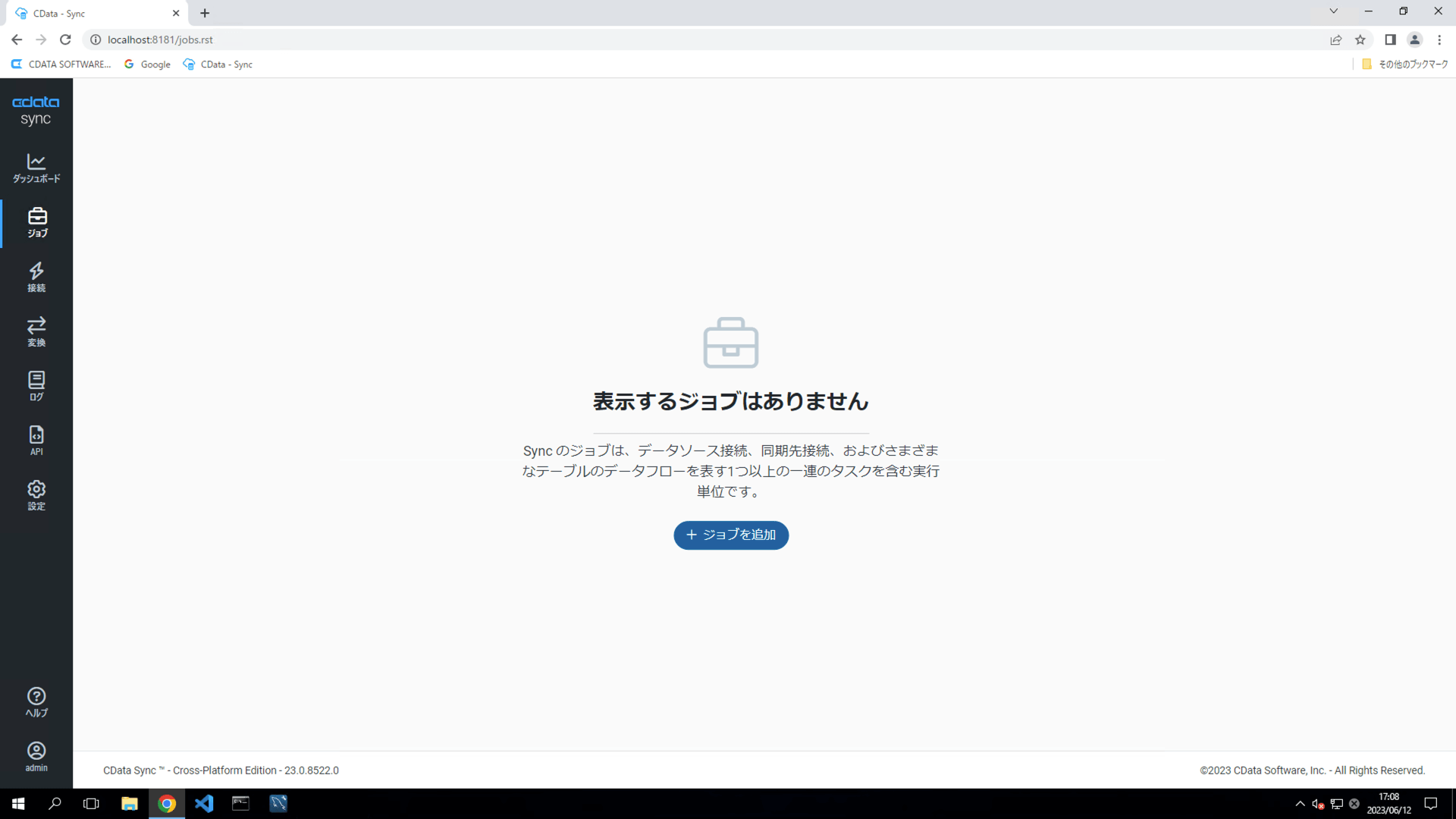Click the ジョブを追加 button
Screen dimensions: 1456x819
(731, 535)
